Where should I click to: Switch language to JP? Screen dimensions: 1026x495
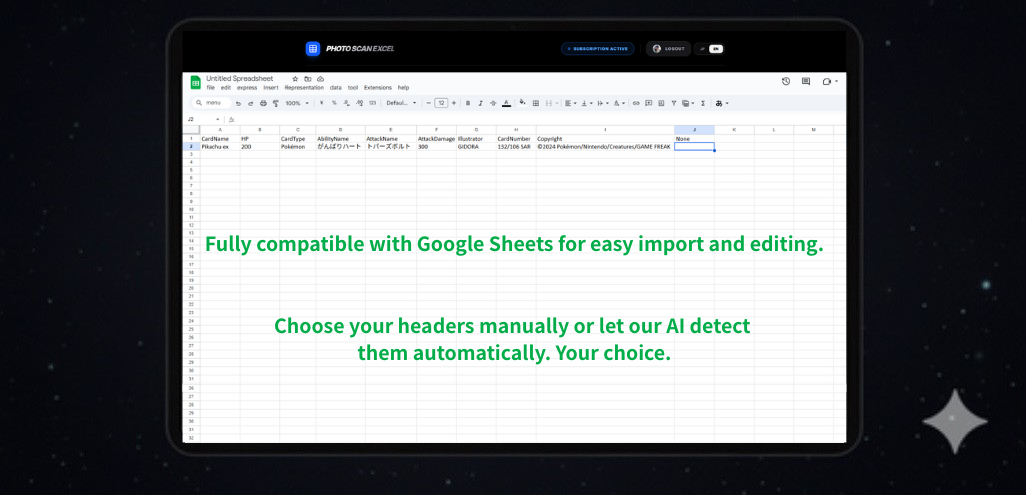click(x=702, y=48)
